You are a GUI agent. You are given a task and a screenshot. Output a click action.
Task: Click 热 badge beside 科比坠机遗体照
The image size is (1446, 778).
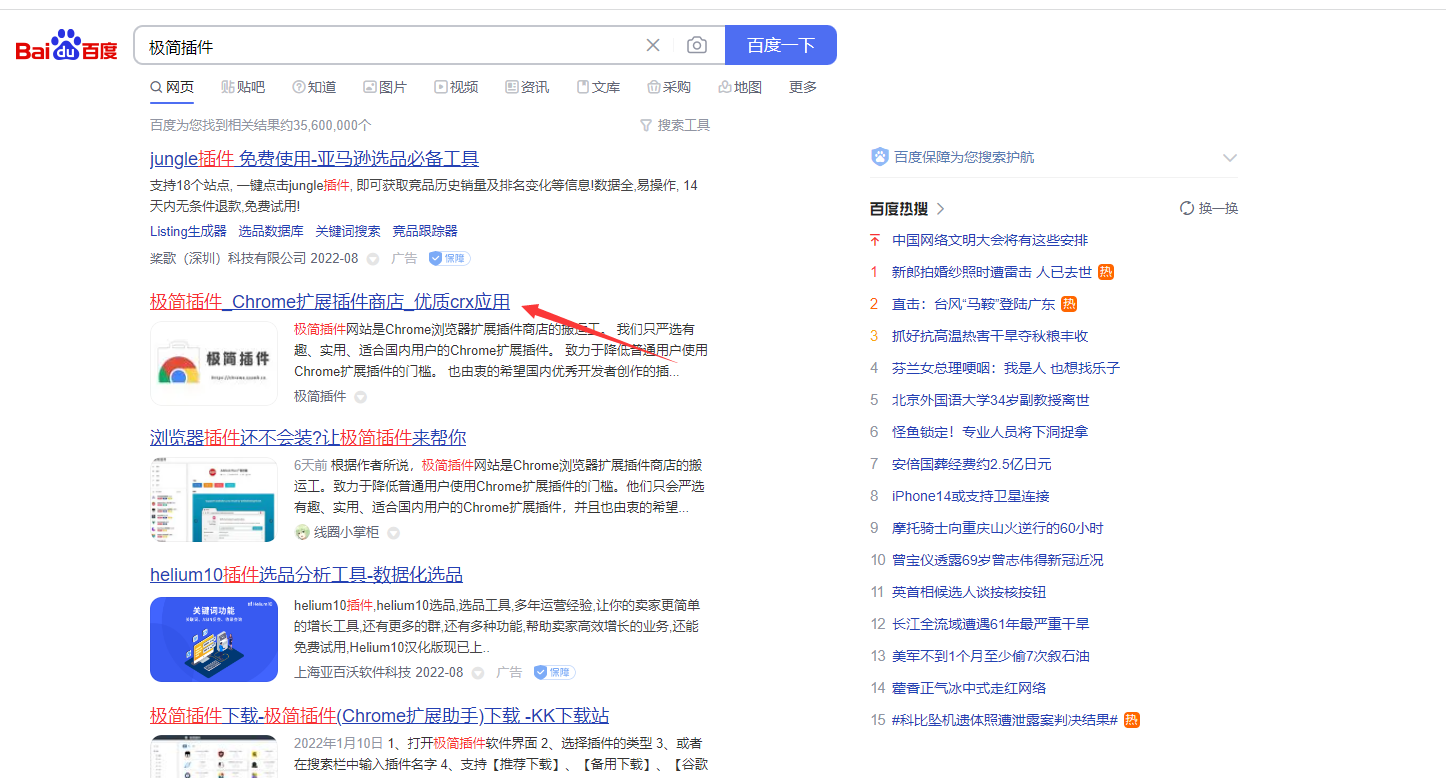coord(1132,720)
